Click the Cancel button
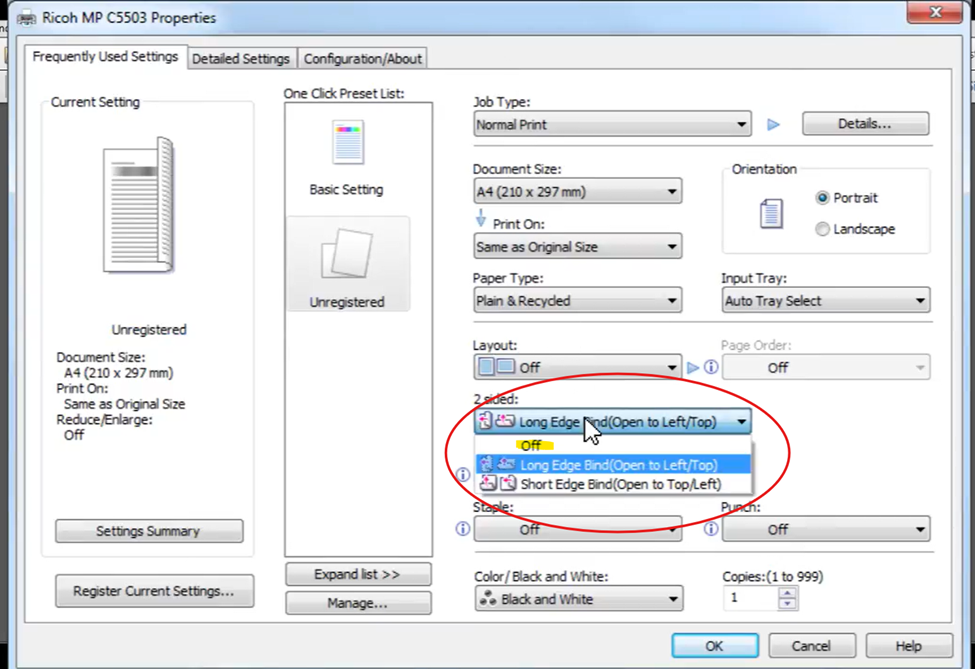This screenshot has width=975, height=669. coord(811,646)
